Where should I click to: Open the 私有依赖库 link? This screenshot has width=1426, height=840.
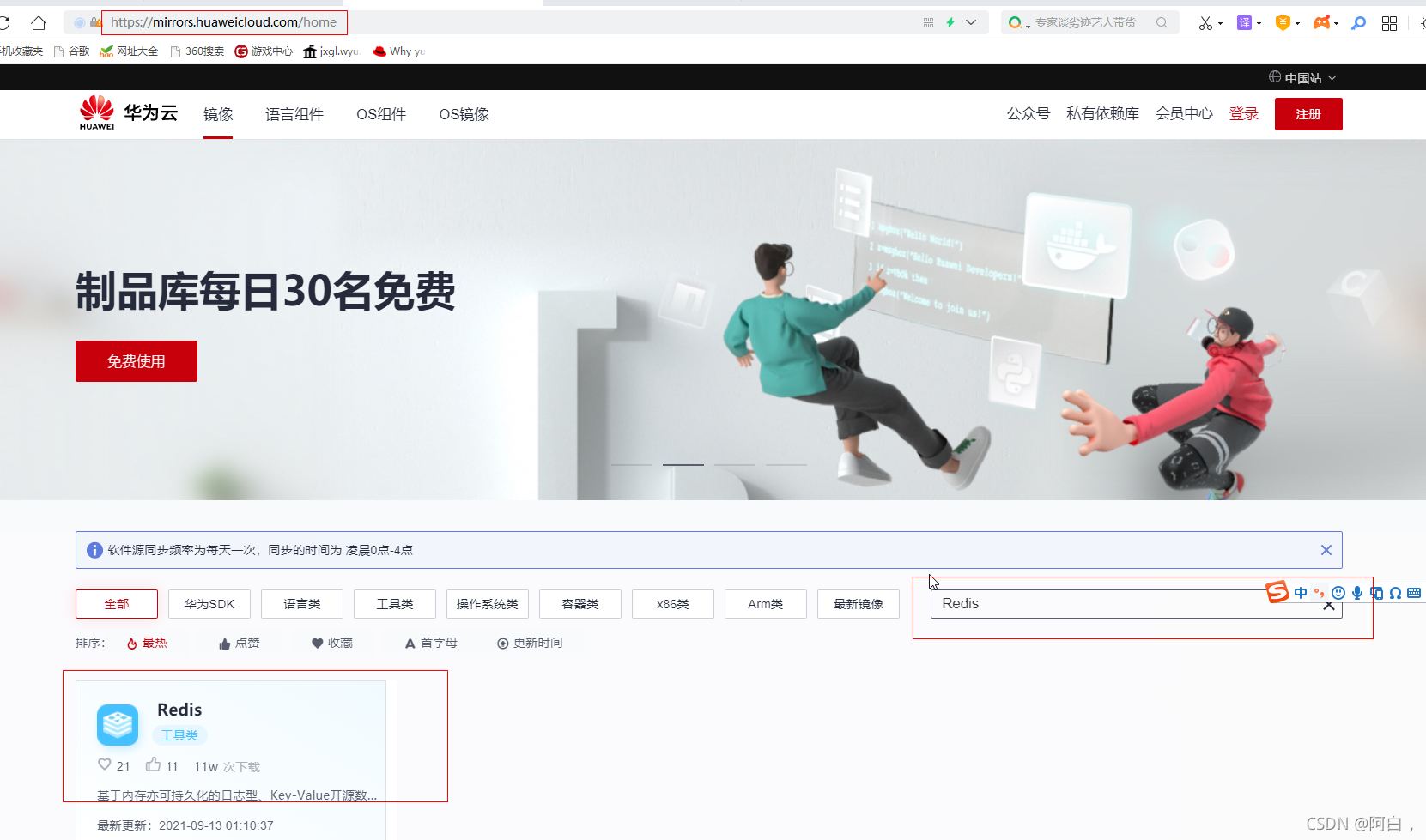1102,113
